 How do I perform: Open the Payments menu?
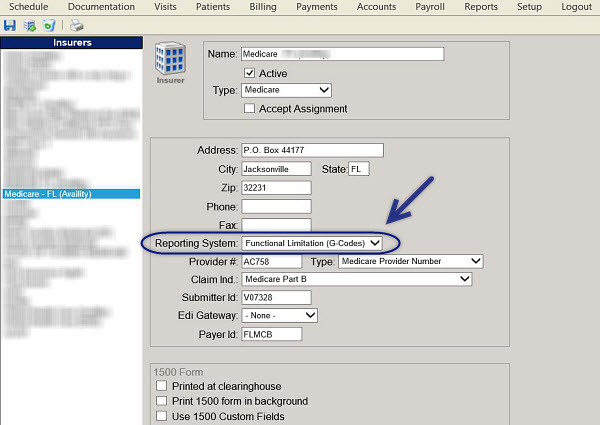[317, 7]
